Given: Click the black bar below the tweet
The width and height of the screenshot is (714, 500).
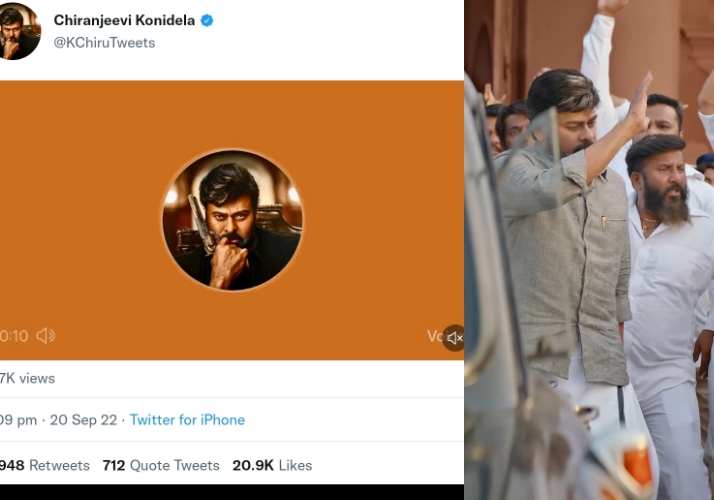Looking at the screenshot, I should (x=232, y=492).
